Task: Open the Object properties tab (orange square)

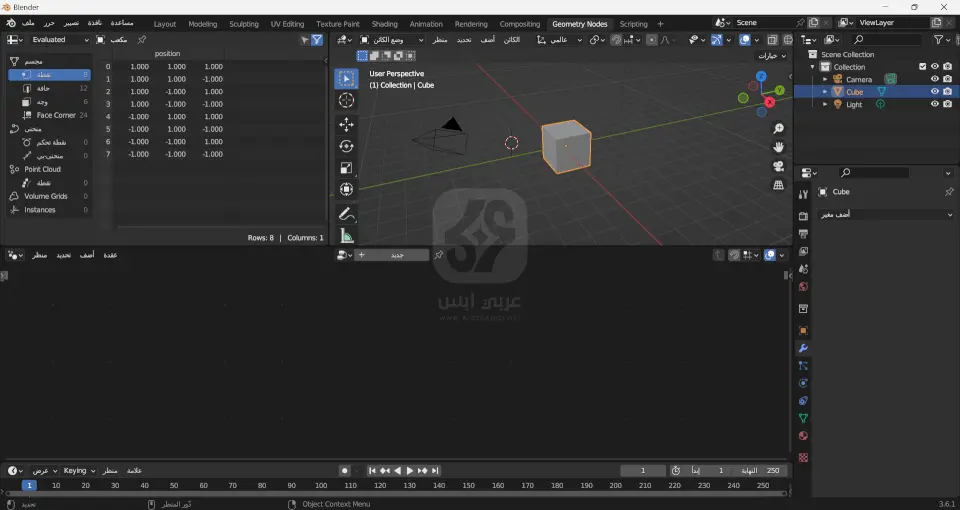Action: click(x=803, y=331)
